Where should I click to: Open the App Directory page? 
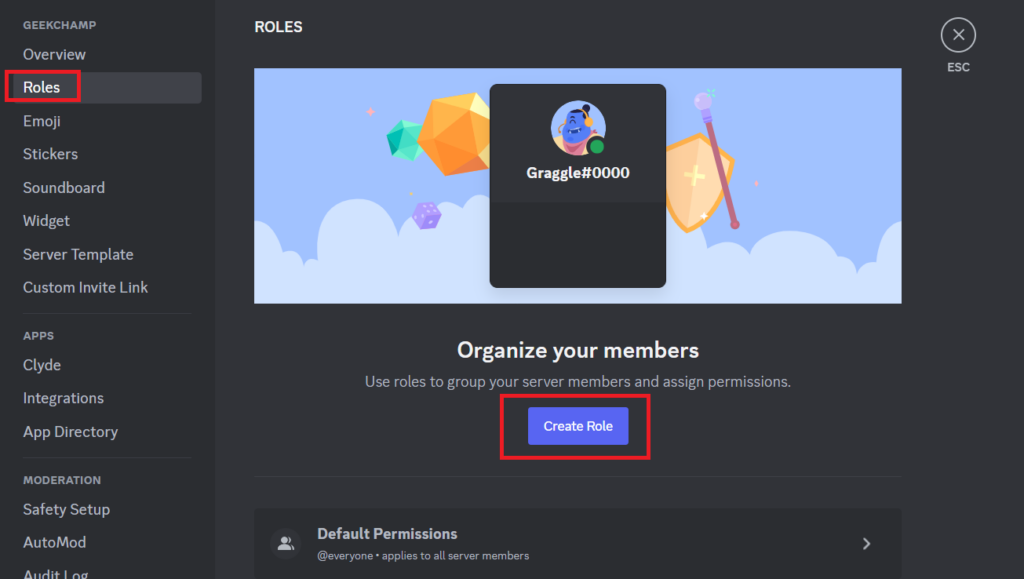point(70,432)
